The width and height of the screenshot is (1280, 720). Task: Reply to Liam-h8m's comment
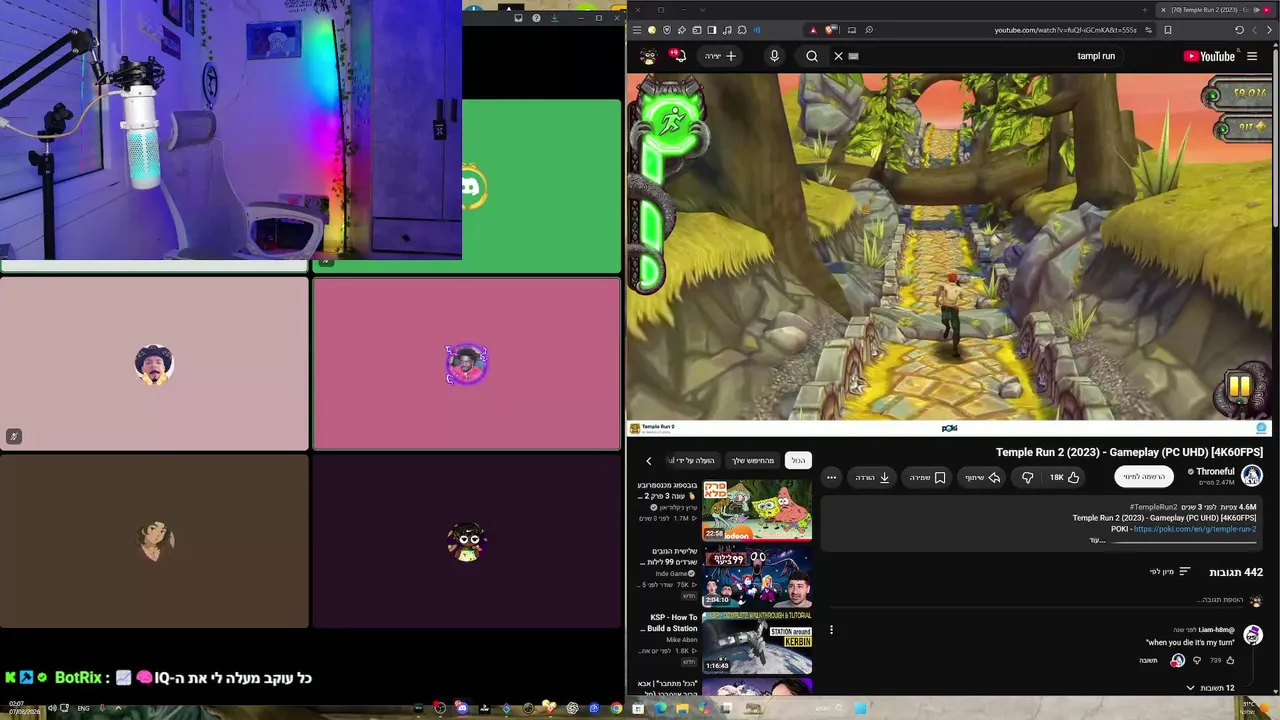(x=1148, y=660)
